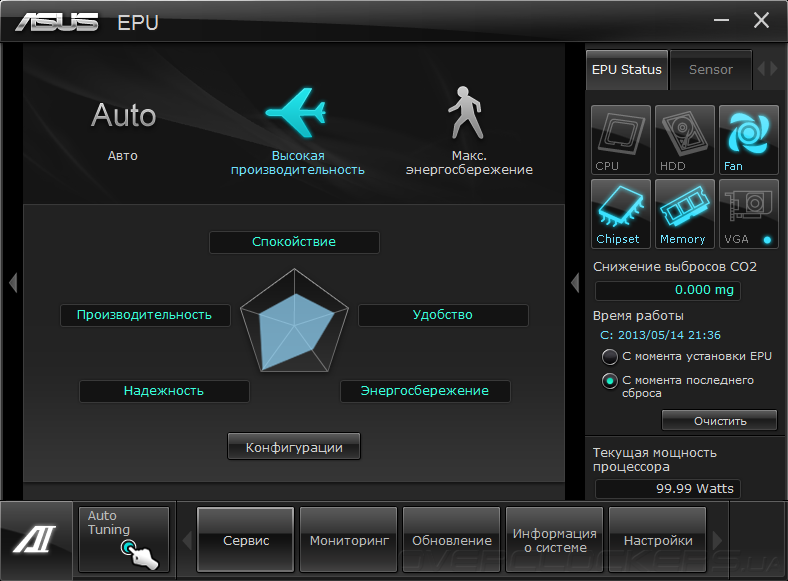This screenshot has width=788, height=581.
Task: Choose the walking man Max power saving mode
Action: [x=469, y=132]
